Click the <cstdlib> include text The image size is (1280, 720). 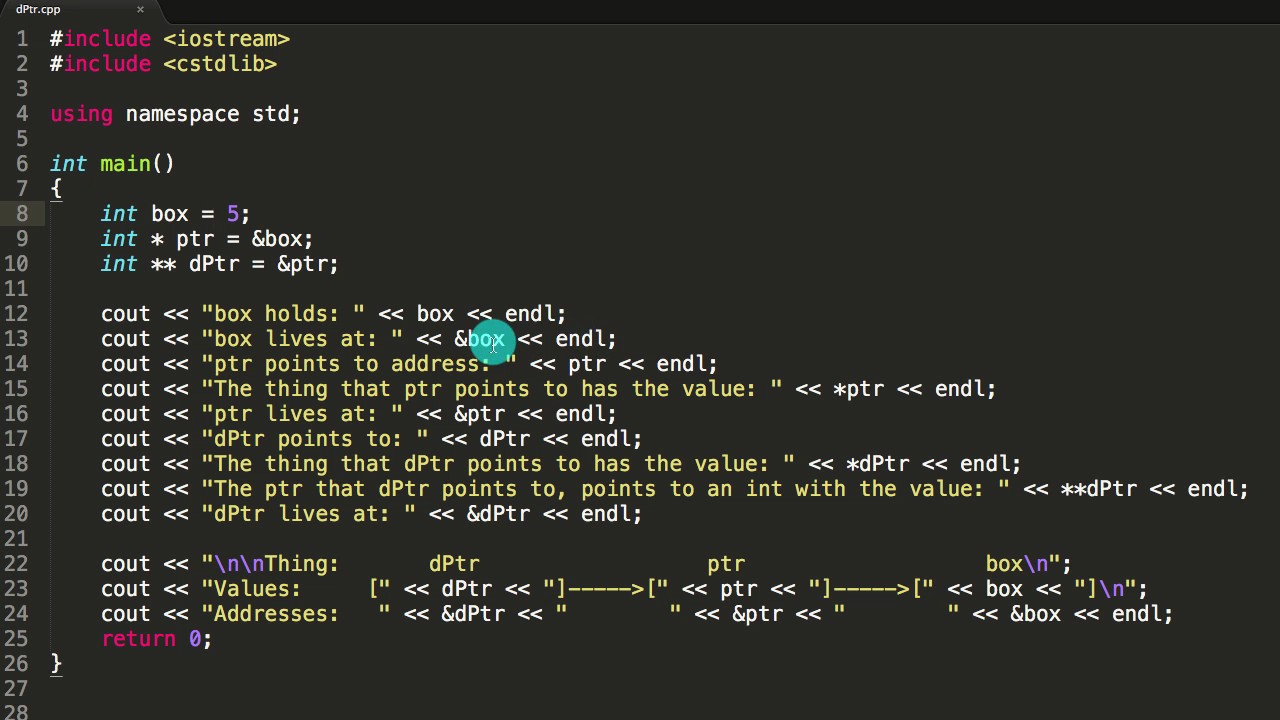[220, 64]
